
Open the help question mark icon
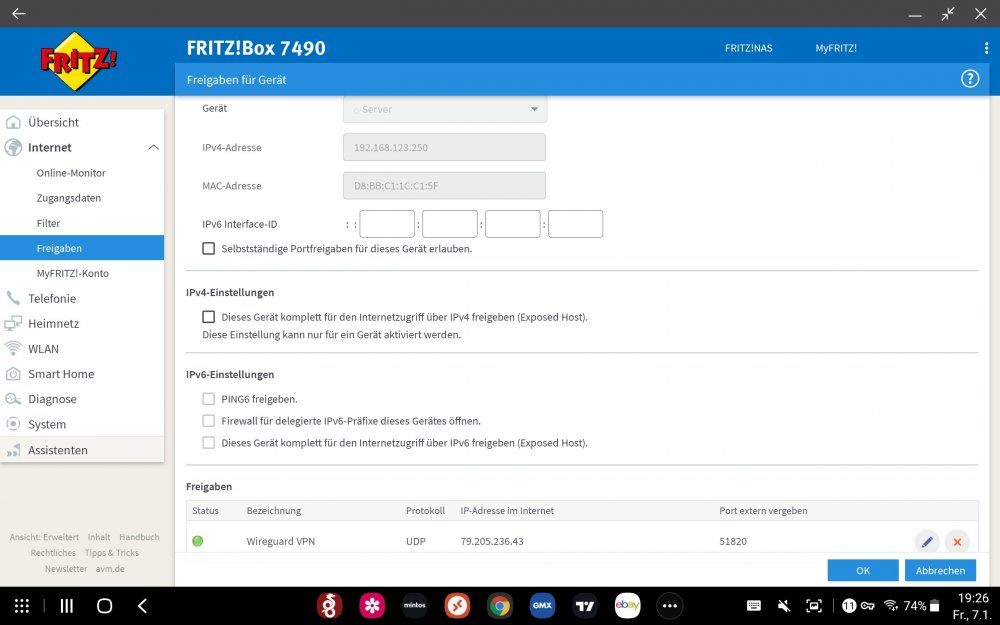[x=969, y=79]
